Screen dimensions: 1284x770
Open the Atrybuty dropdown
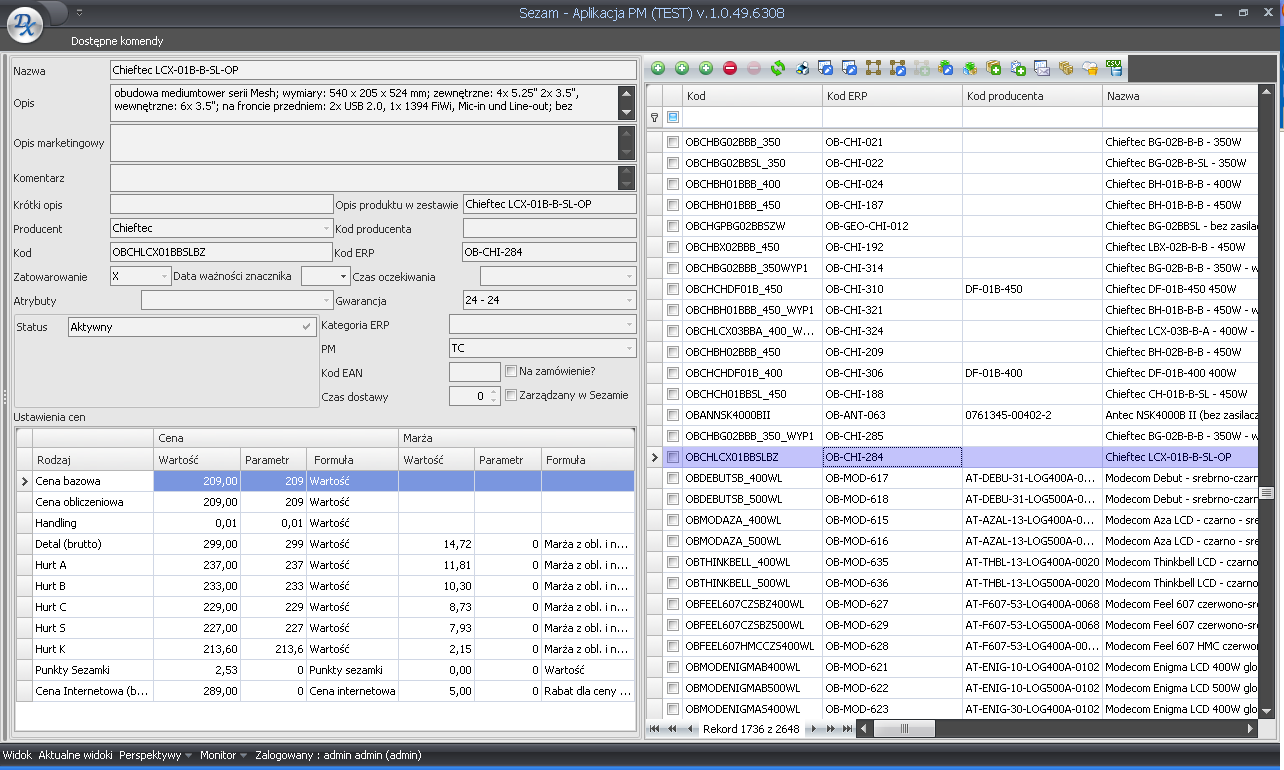(326, 301)
